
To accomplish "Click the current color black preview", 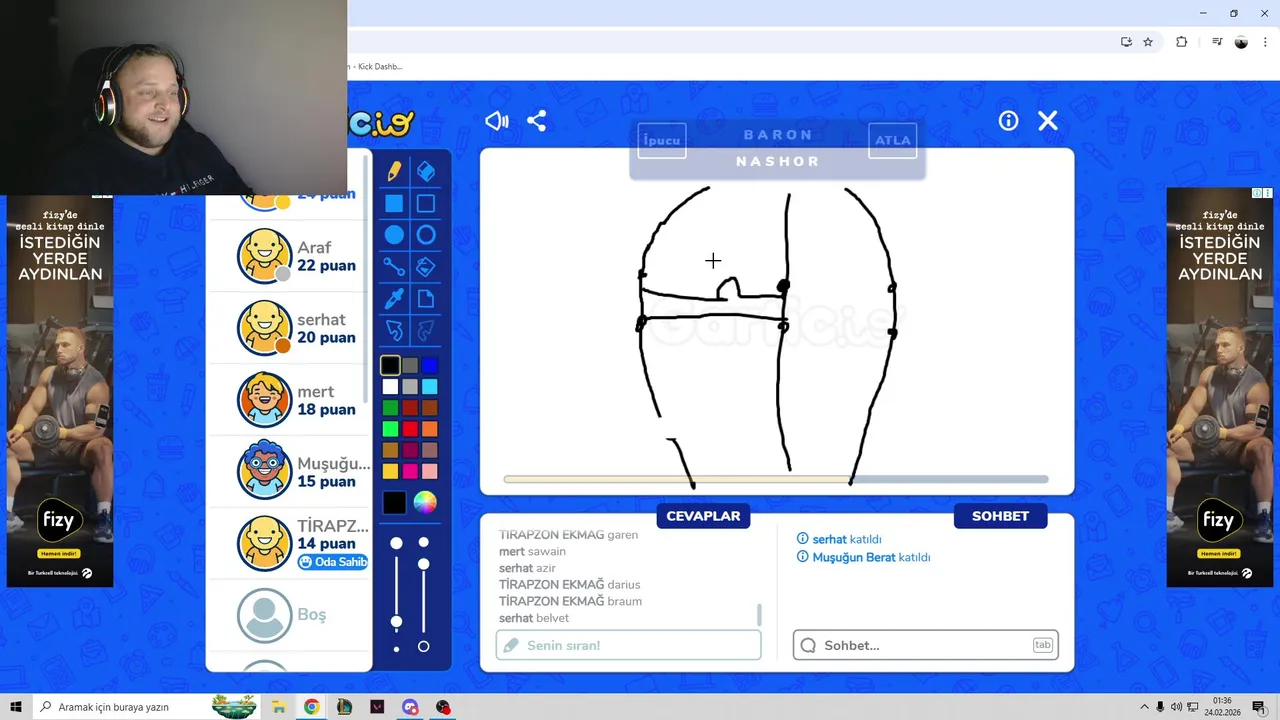I will pyautogui.click(x=394, y=503).
